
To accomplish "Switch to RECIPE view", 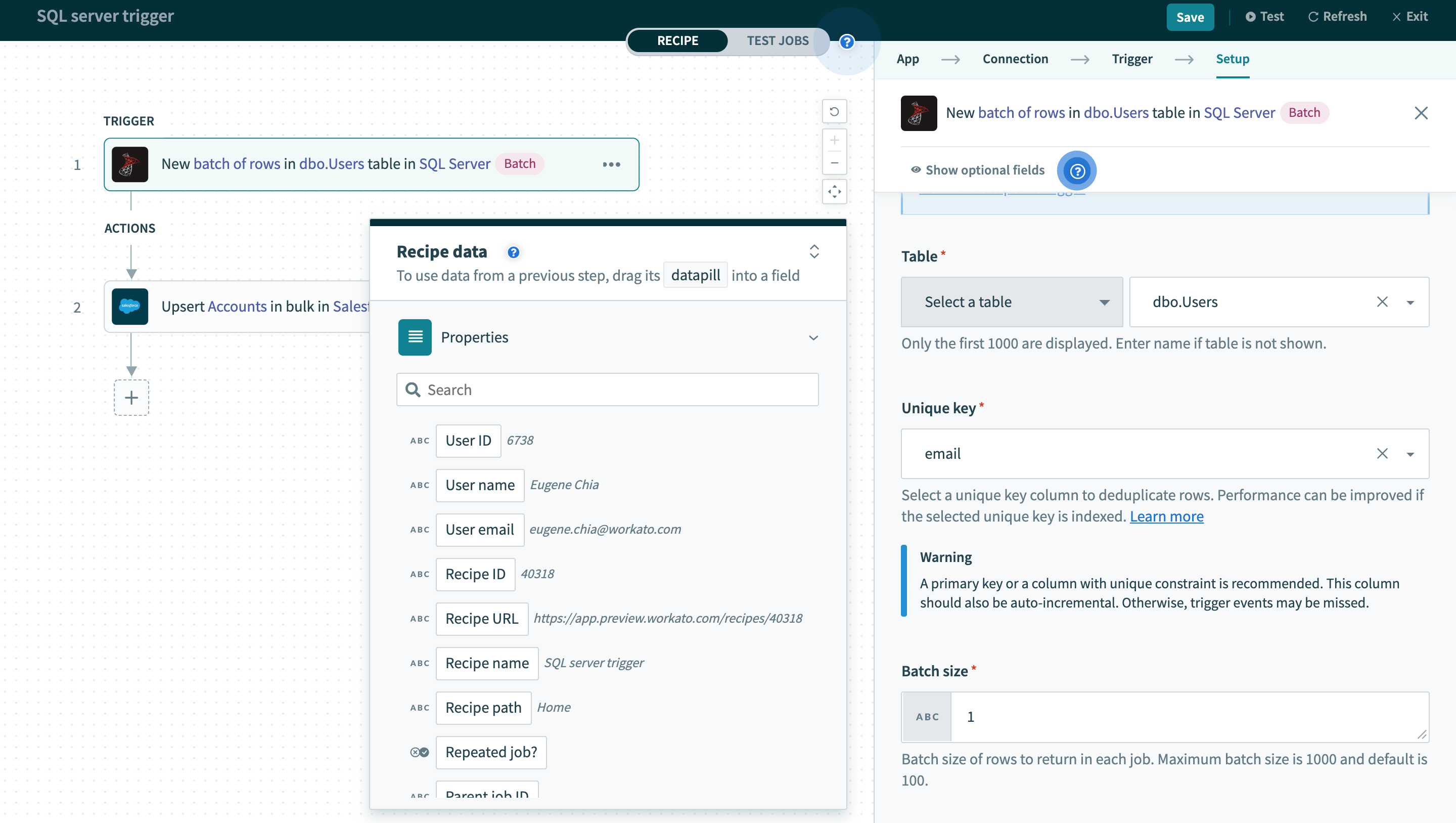I will point(677,41).
